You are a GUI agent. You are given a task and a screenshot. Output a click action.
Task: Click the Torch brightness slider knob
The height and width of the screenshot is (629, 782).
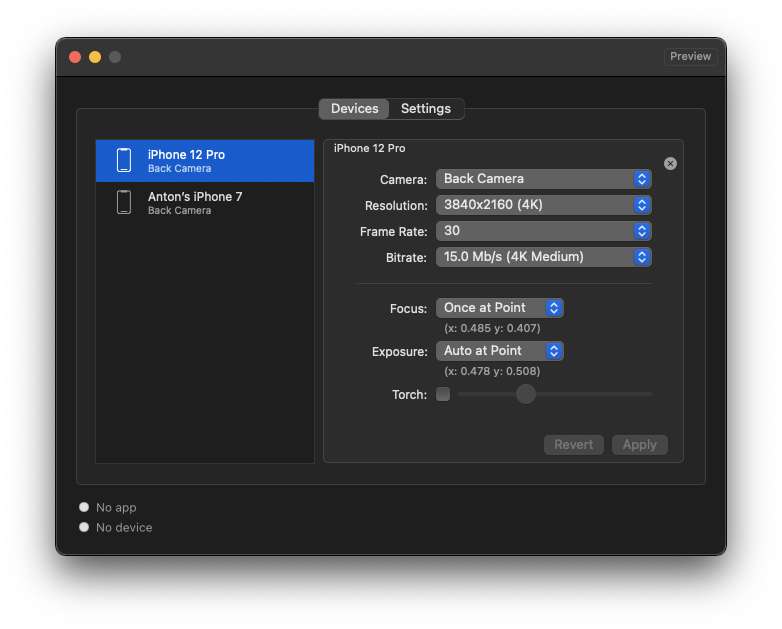pyautogui.click(x=526, y=394)
